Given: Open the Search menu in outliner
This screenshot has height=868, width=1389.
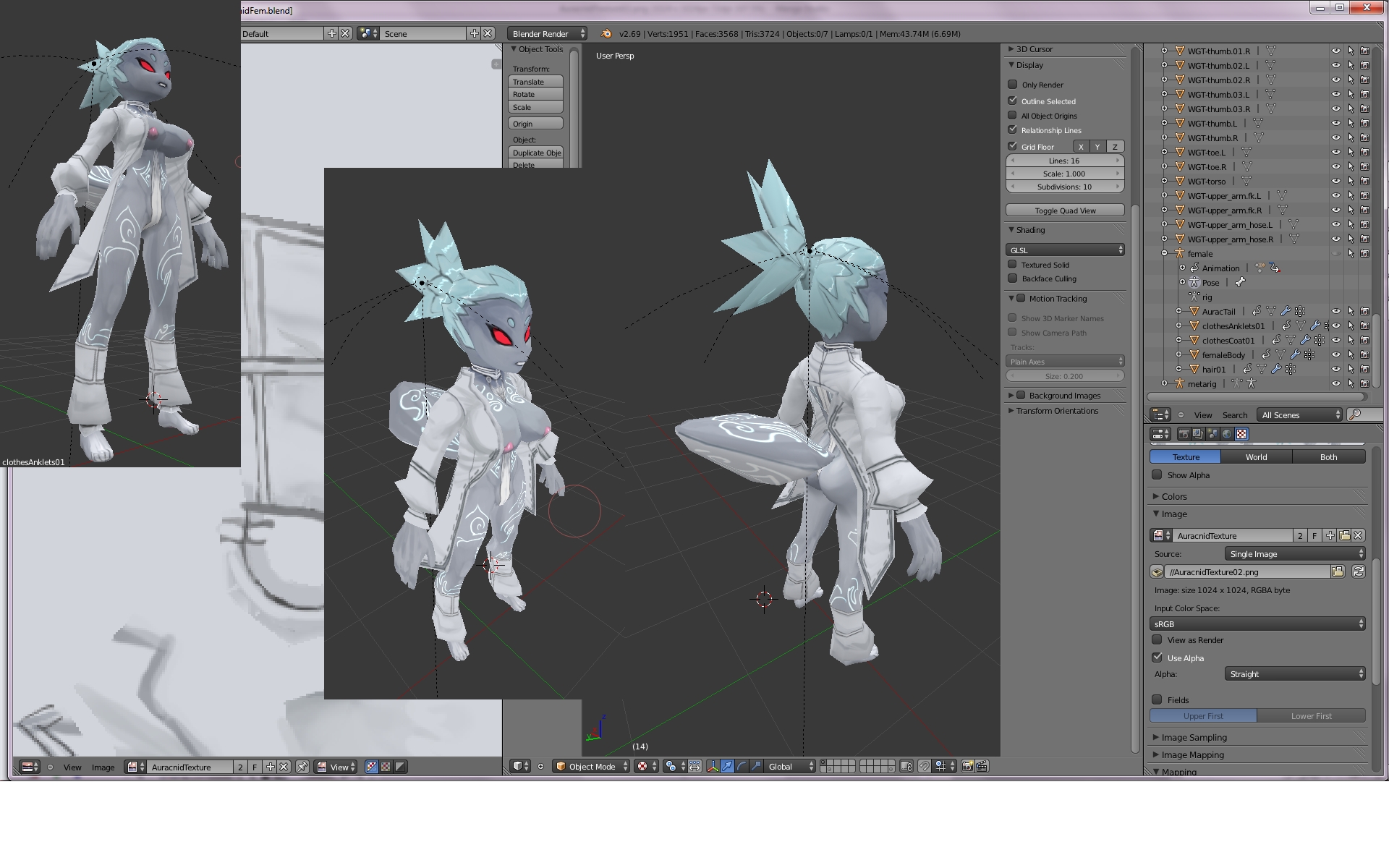Looking at the screenshot, I should tap(1234, 415).
